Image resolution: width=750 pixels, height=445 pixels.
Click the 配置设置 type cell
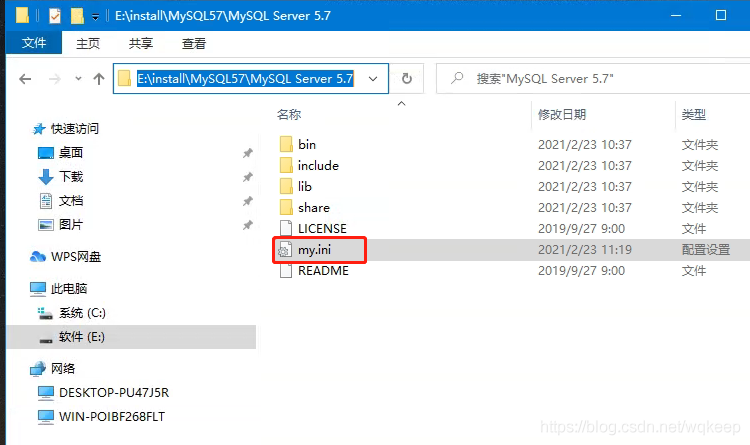coord(706,250)
